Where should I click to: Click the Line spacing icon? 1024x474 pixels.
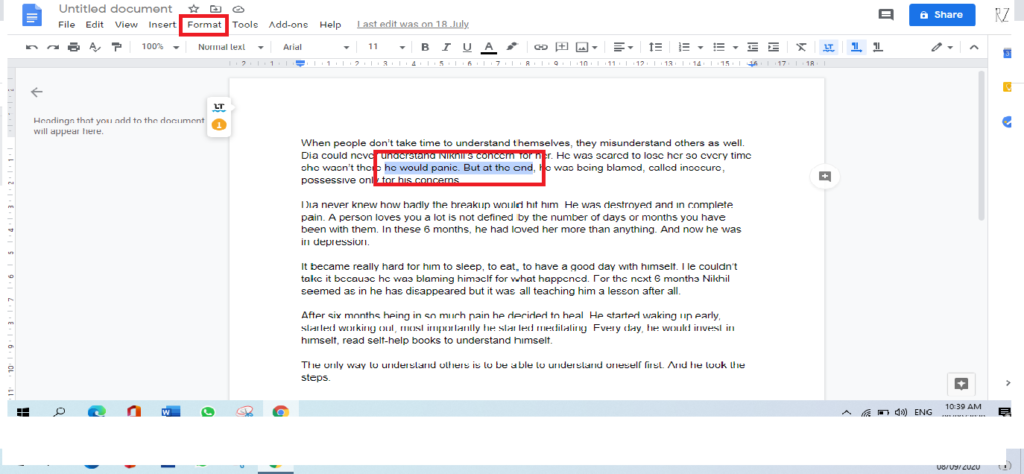pos(655,47)
